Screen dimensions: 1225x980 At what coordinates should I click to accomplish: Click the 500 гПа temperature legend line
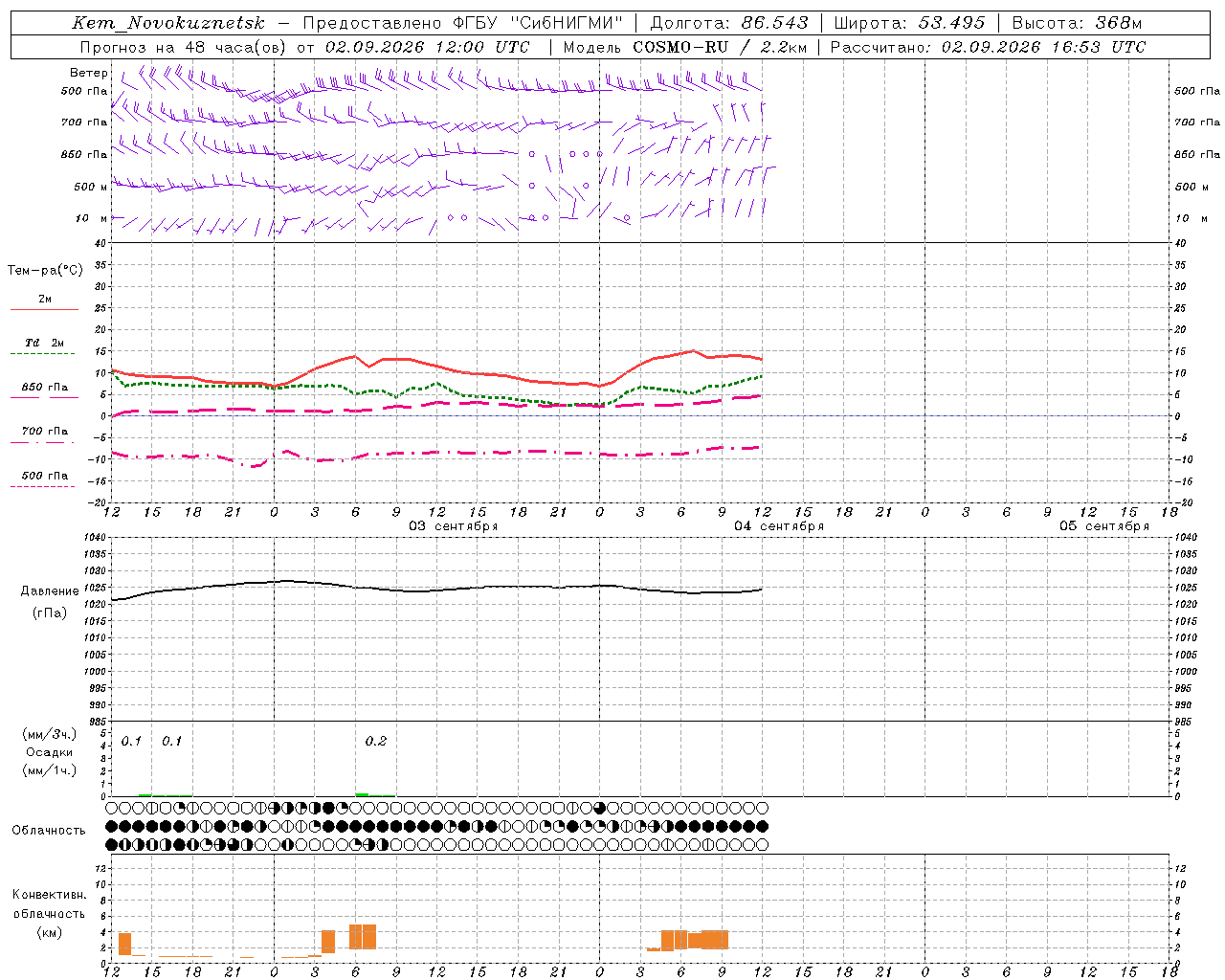(42, 486)
